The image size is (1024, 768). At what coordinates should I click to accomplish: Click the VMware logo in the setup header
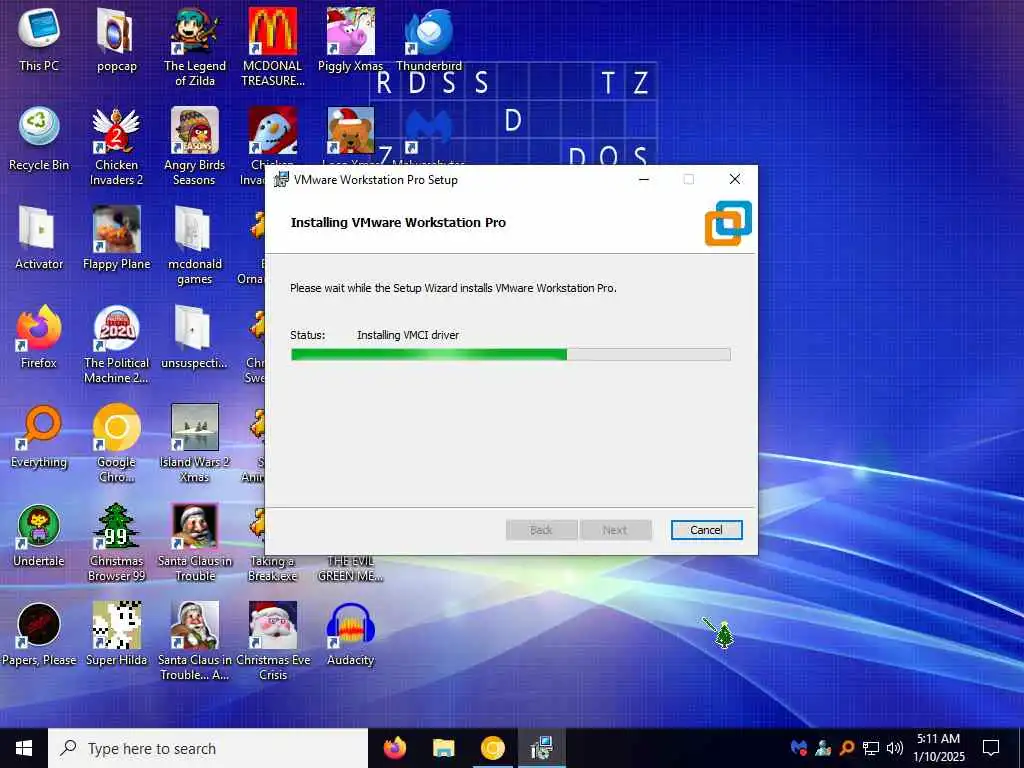(x=728, y=223)
